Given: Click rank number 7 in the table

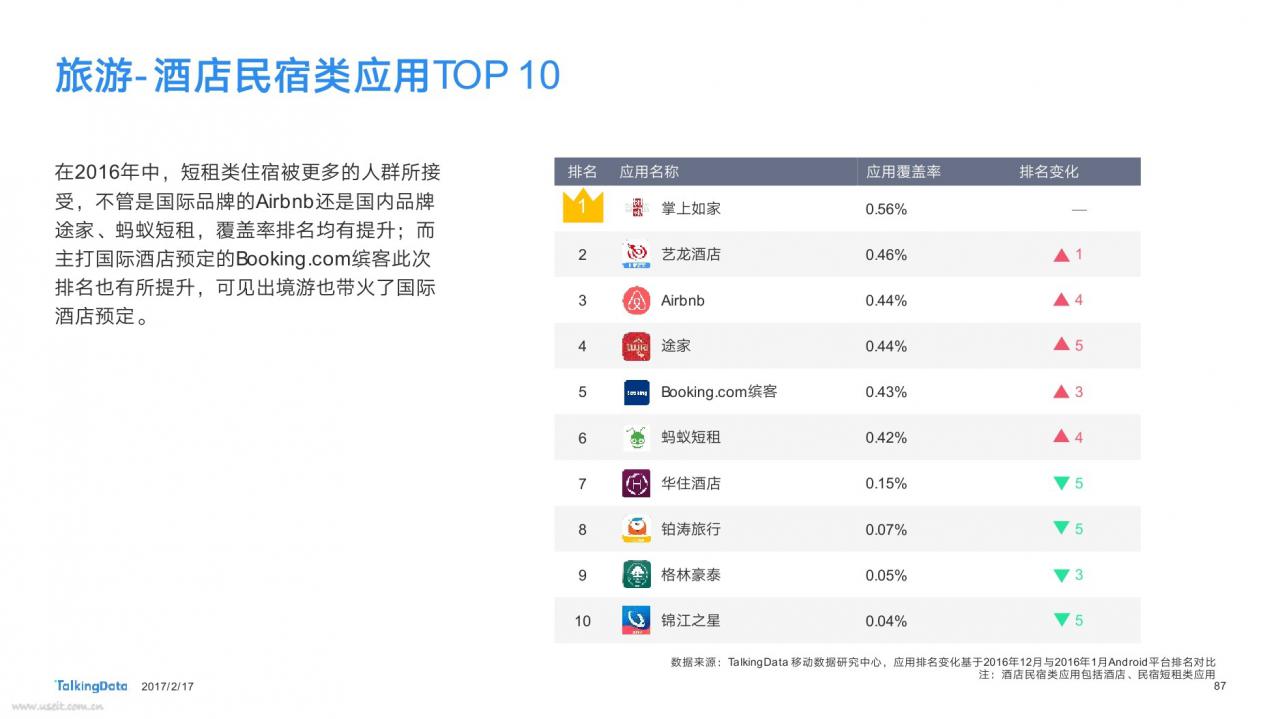Looking at the screenshot, I should point(582,483).
